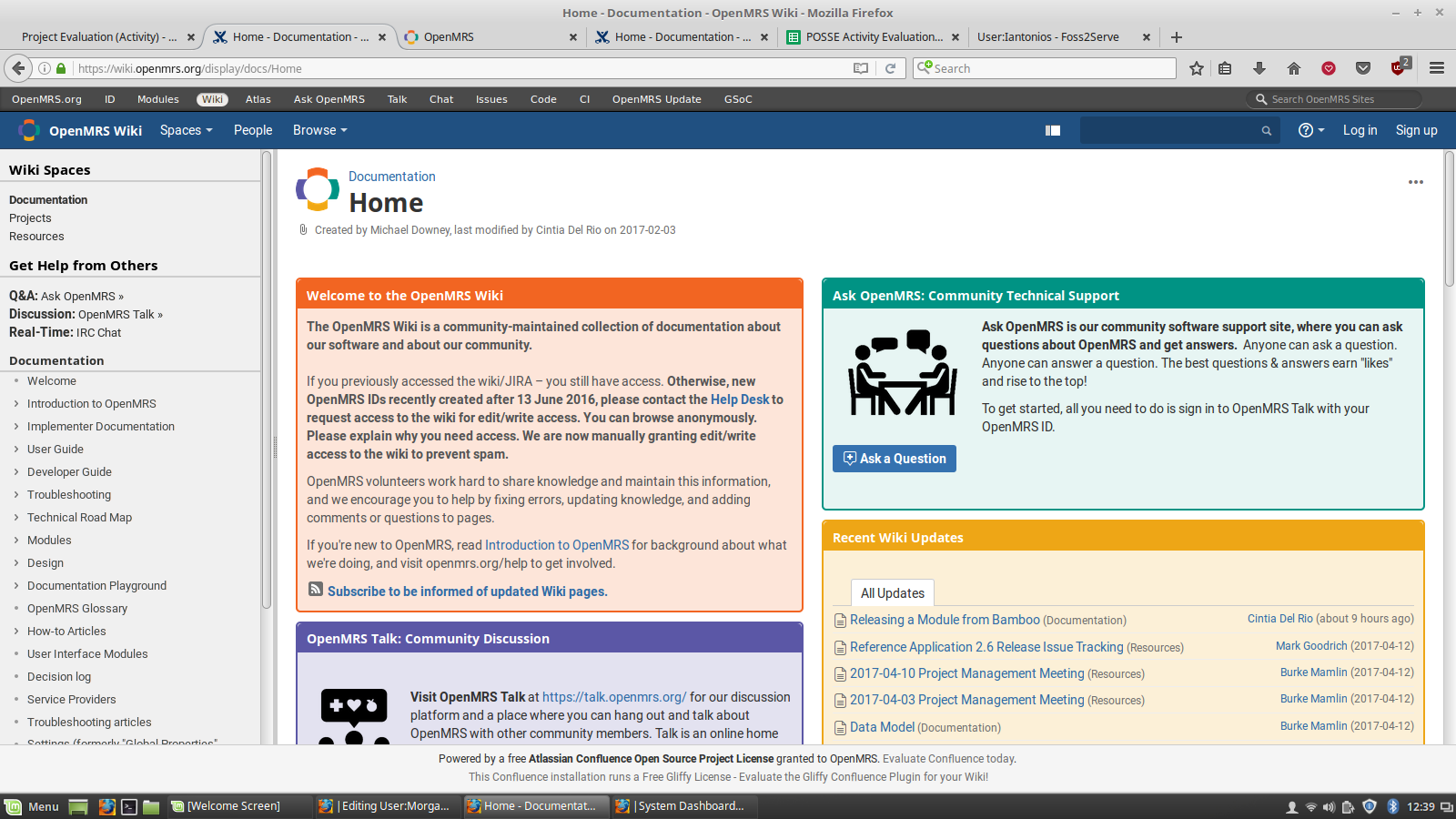Screen dimensions: 1456x819
Task: Open the talk.openmrs.org link
Action: pyautogui.click(x=614, y=697)
